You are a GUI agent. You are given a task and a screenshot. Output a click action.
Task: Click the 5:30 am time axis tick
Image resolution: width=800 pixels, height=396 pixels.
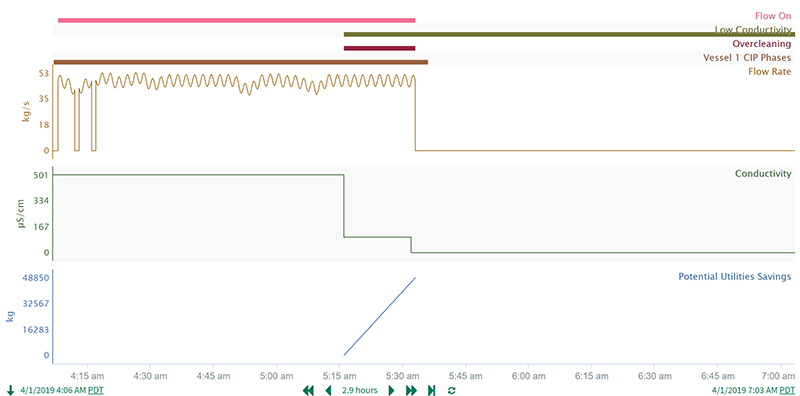(x=403, y=376)
